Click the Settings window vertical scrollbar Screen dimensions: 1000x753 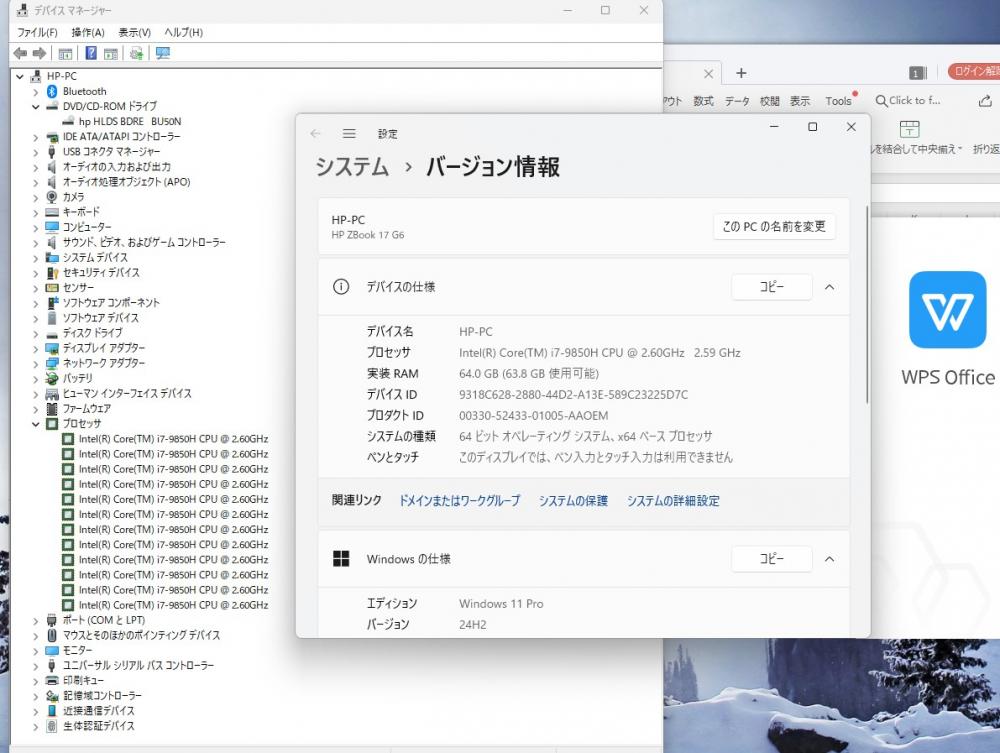pyautogui.click(x=867, y=305)
